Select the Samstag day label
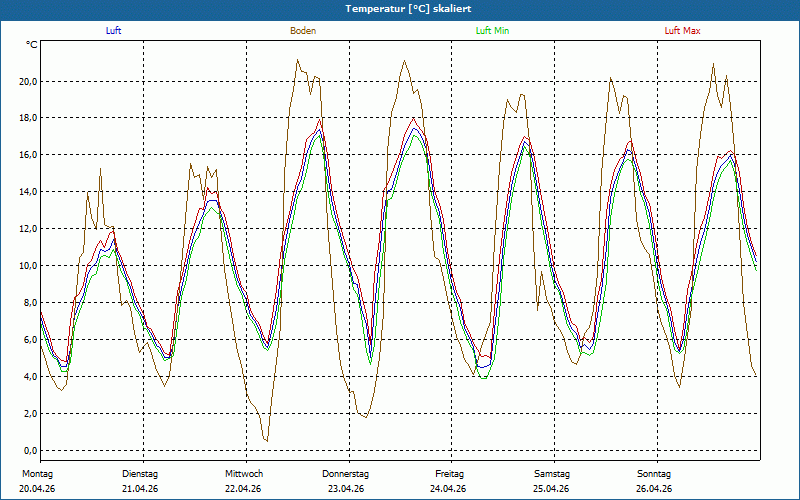Viewport: 800px width, 500px height. click(552, 474)
